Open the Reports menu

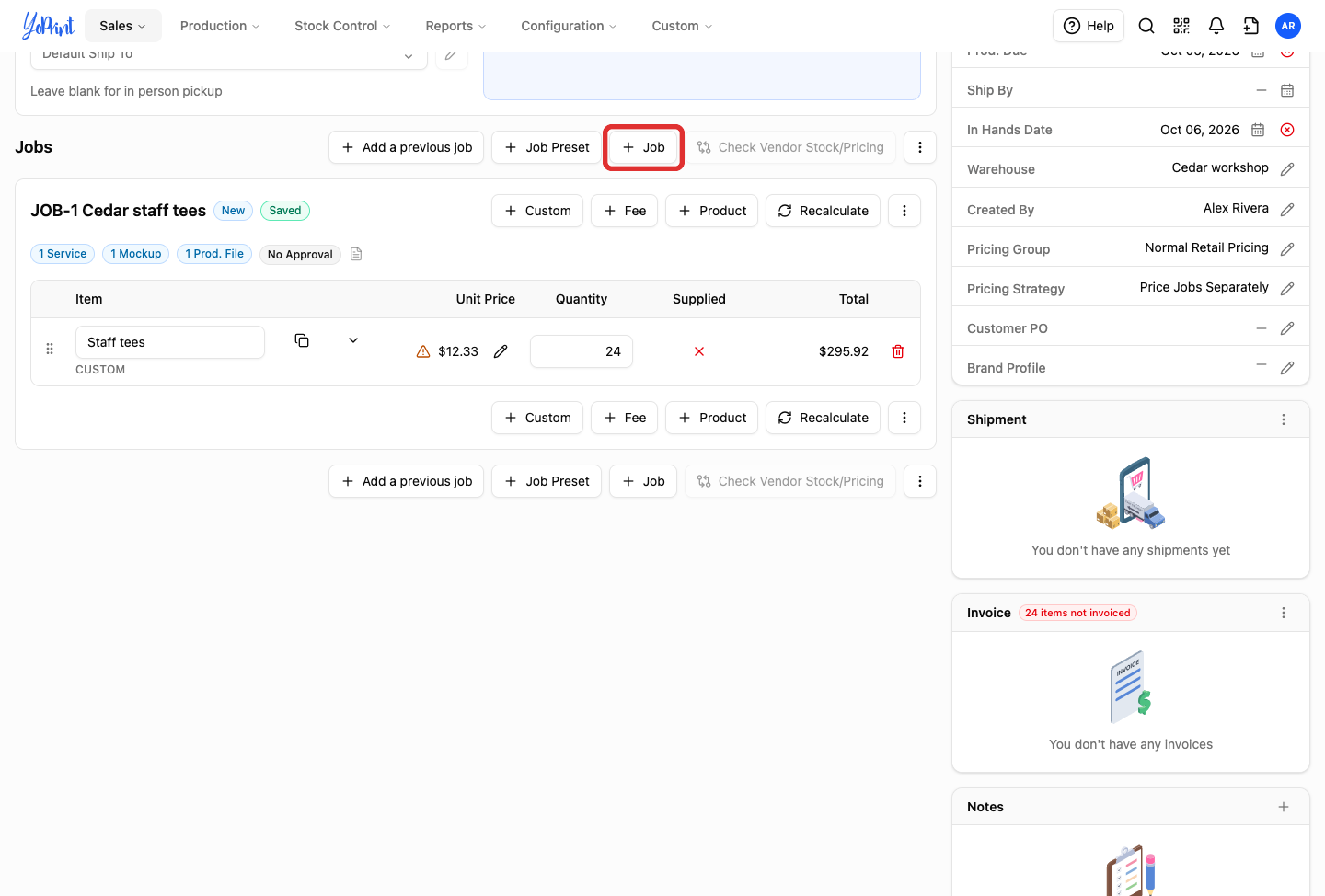point(455,26)
